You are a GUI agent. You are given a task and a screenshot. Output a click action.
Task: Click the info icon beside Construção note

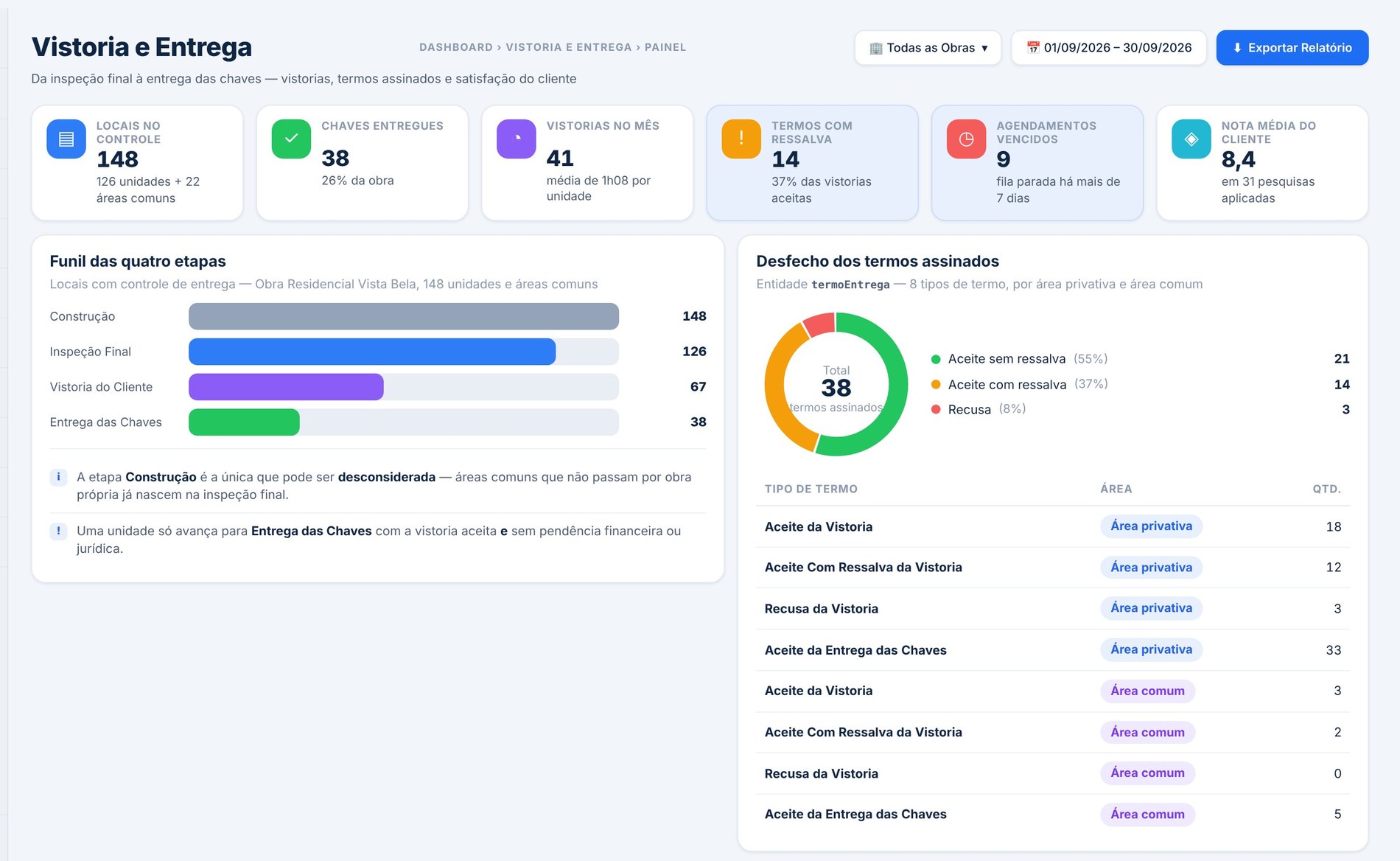pos(58,477)
